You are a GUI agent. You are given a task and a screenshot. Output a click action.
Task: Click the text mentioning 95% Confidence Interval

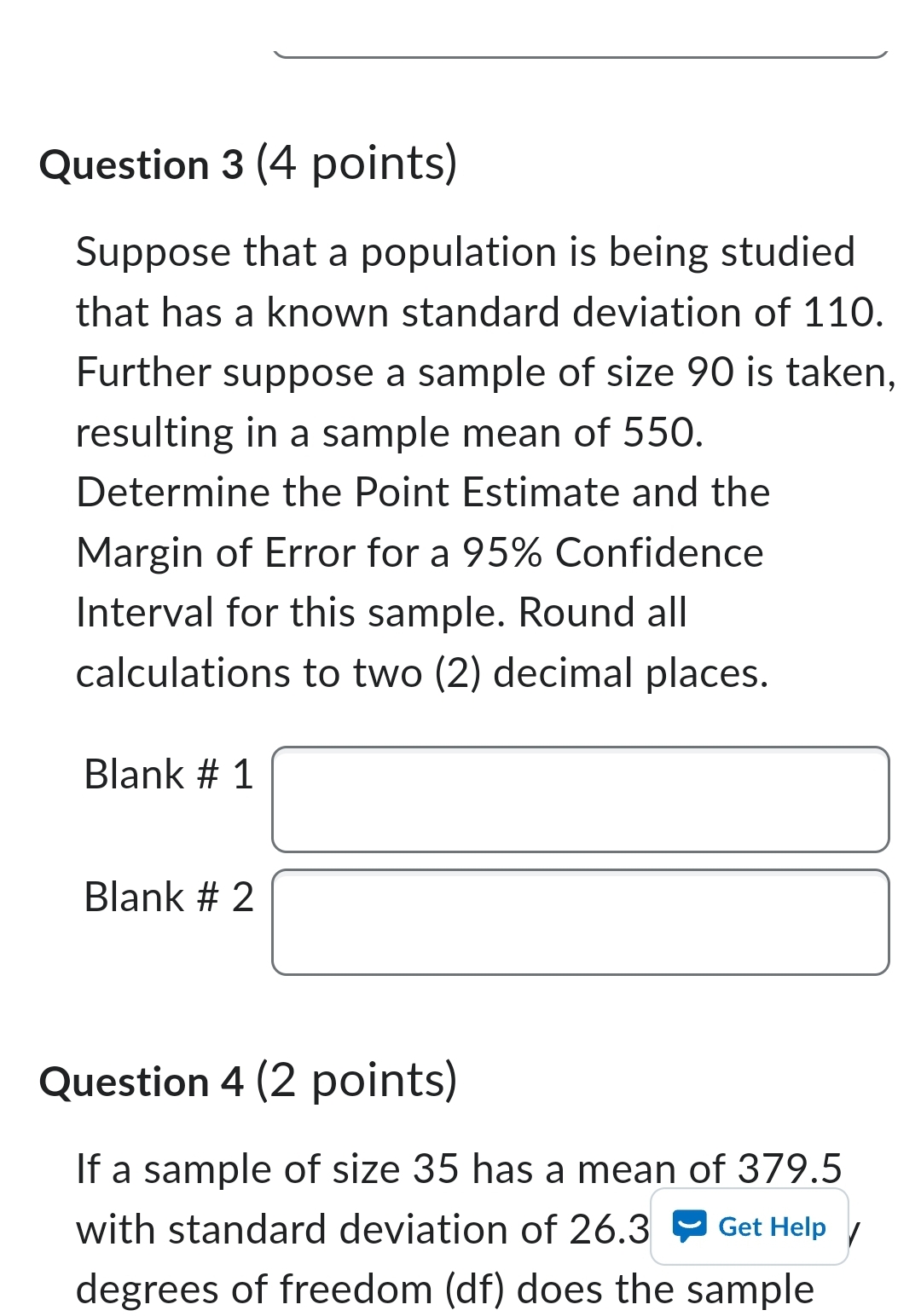[x=418, y=552]
